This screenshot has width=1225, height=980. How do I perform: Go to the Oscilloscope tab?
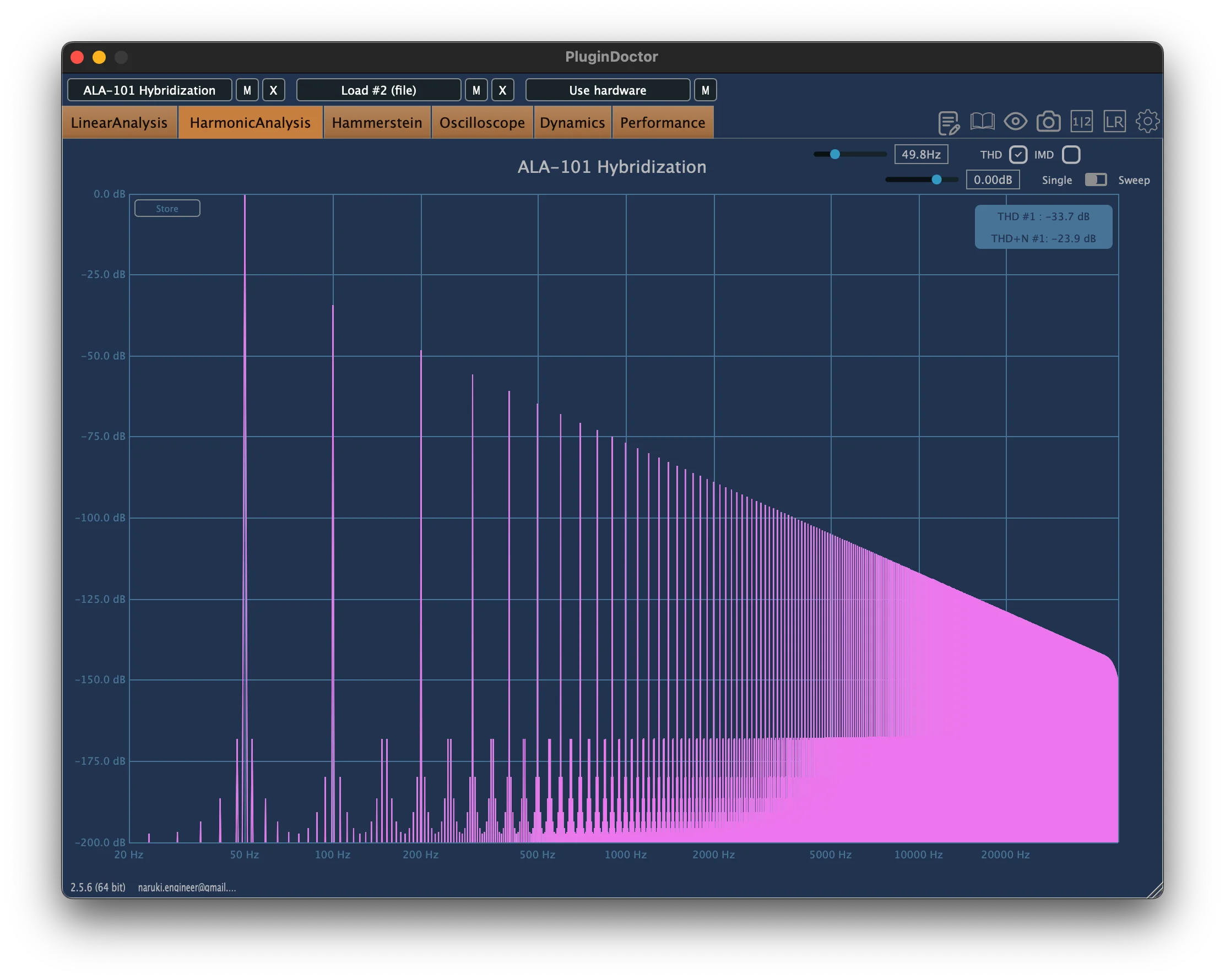pyautogui.click(x=482, y=123)
